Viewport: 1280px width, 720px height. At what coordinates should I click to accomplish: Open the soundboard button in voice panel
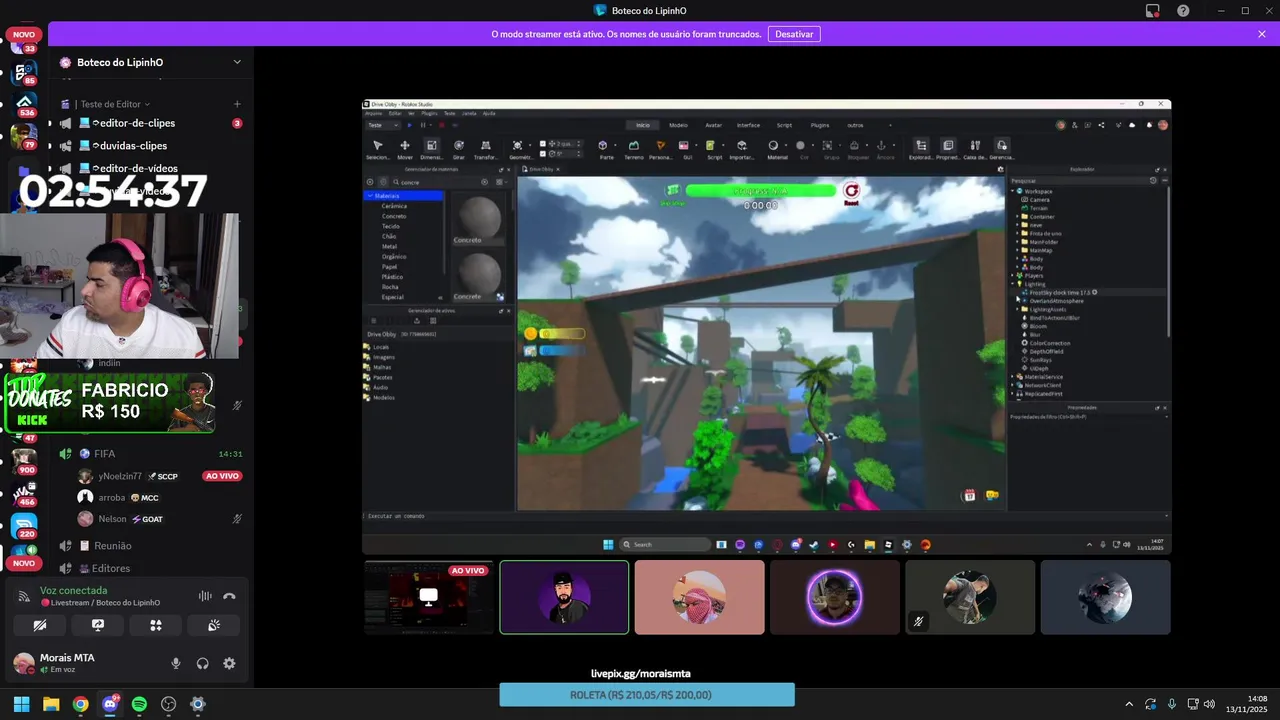214,625
